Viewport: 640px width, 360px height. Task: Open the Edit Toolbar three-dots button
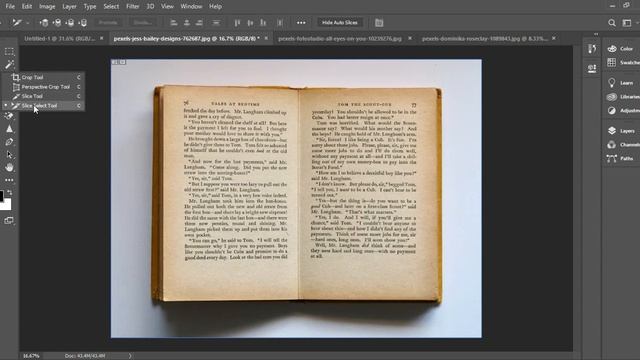pos(9,180)
